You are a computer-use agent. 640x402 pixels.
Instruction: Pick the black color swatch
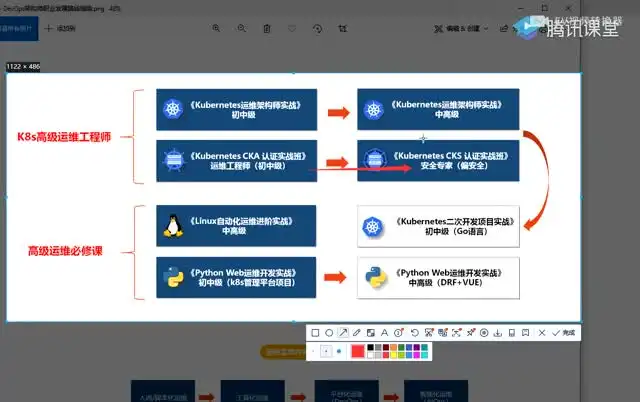coord(371,347)
